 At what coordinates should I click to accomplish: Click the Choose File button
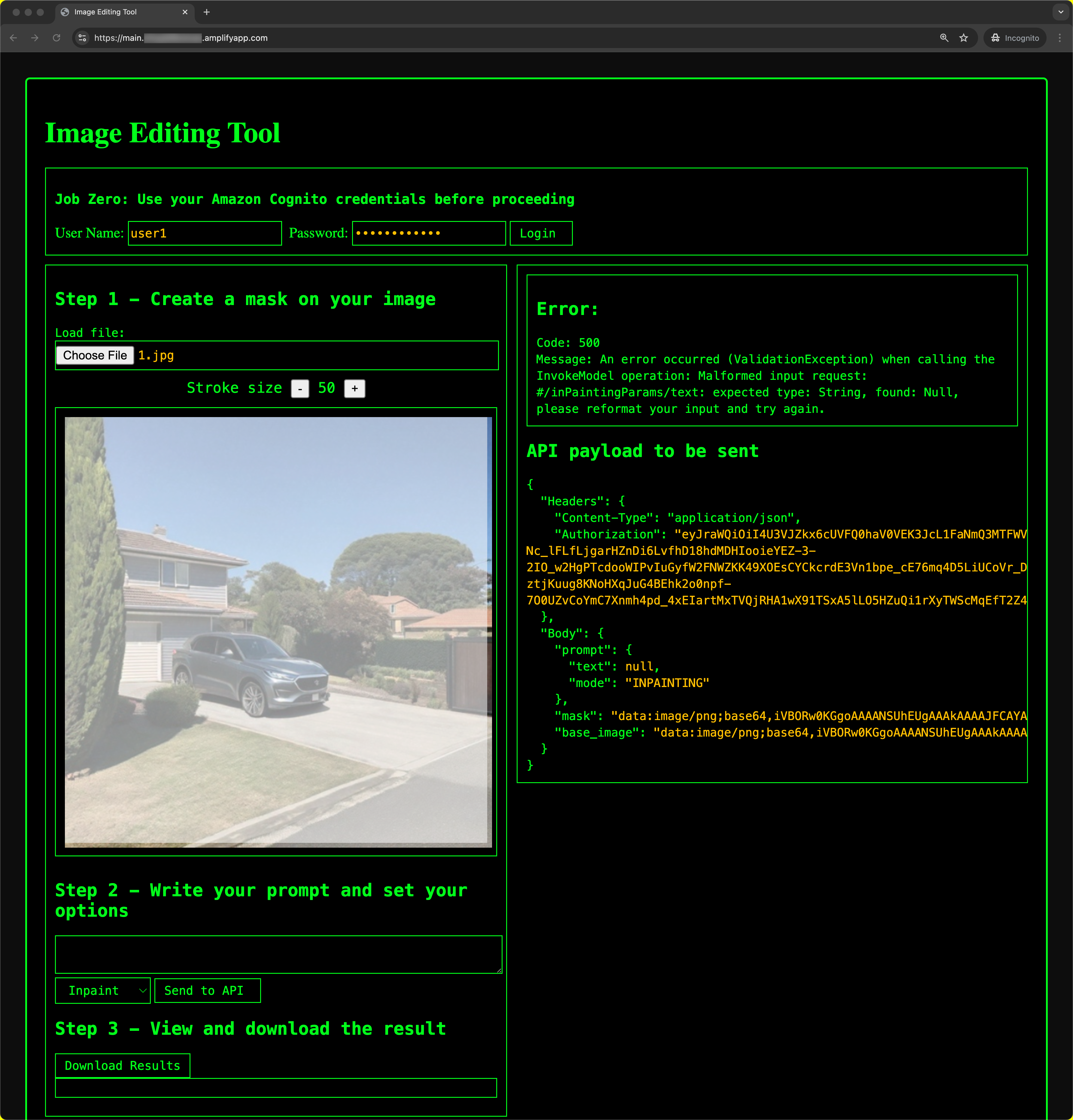tap(95, 356)
